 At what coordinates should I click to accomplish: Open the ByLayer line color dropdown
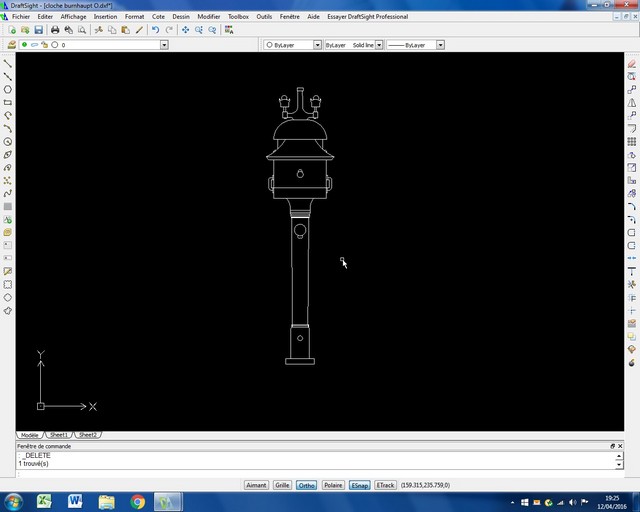[x=317, y=45]
